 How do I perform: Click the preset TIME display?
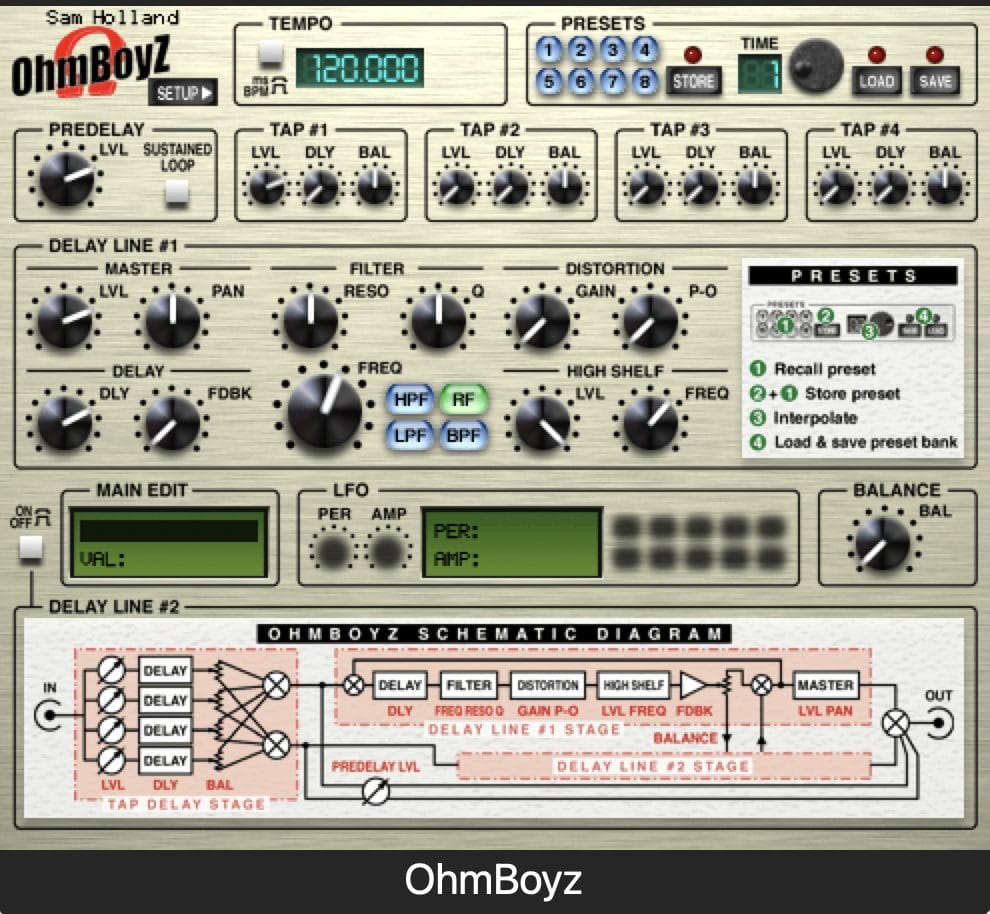click(760, 73)
